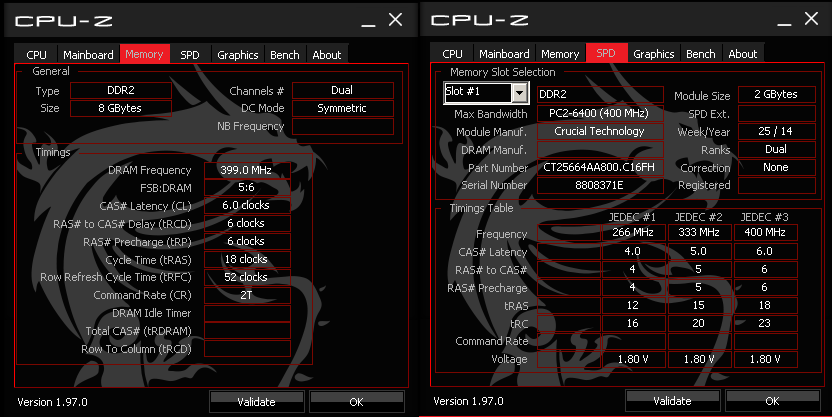Expand the Slot #1 memory slot dropdown

tap(519, 93)
